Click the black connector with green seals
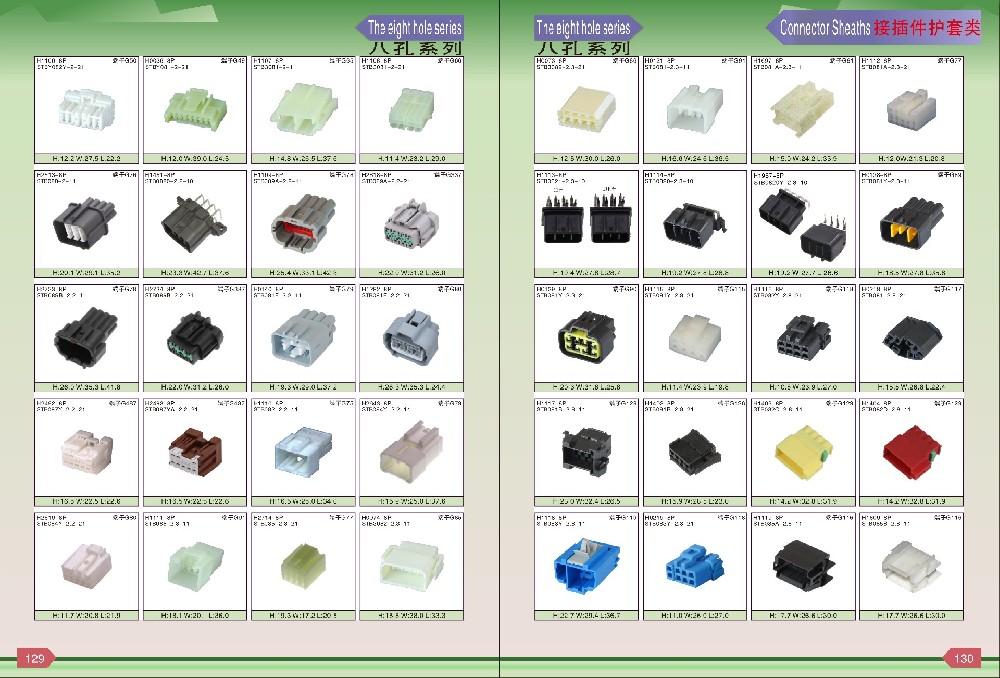This screenshot has width=1000, height=678. 195,338
